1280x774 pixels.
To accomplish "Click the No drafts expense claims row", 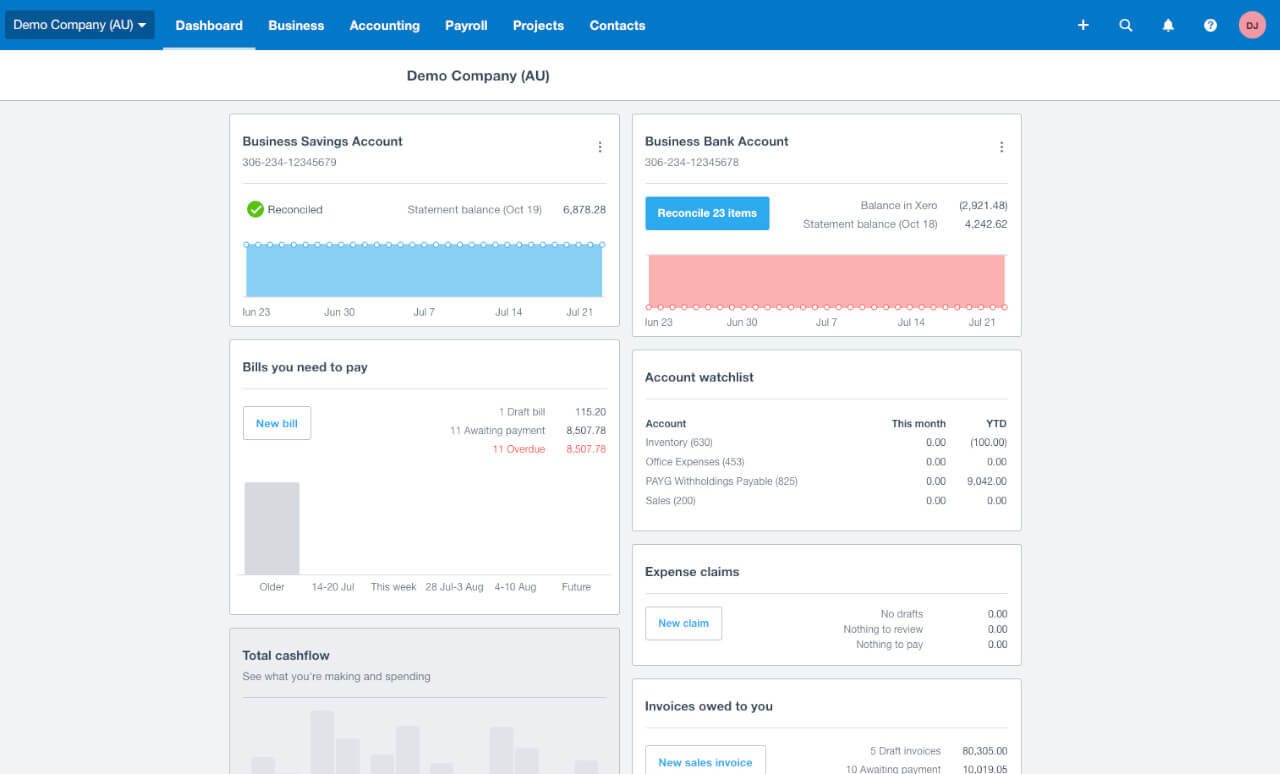I will tap(902, 614).
